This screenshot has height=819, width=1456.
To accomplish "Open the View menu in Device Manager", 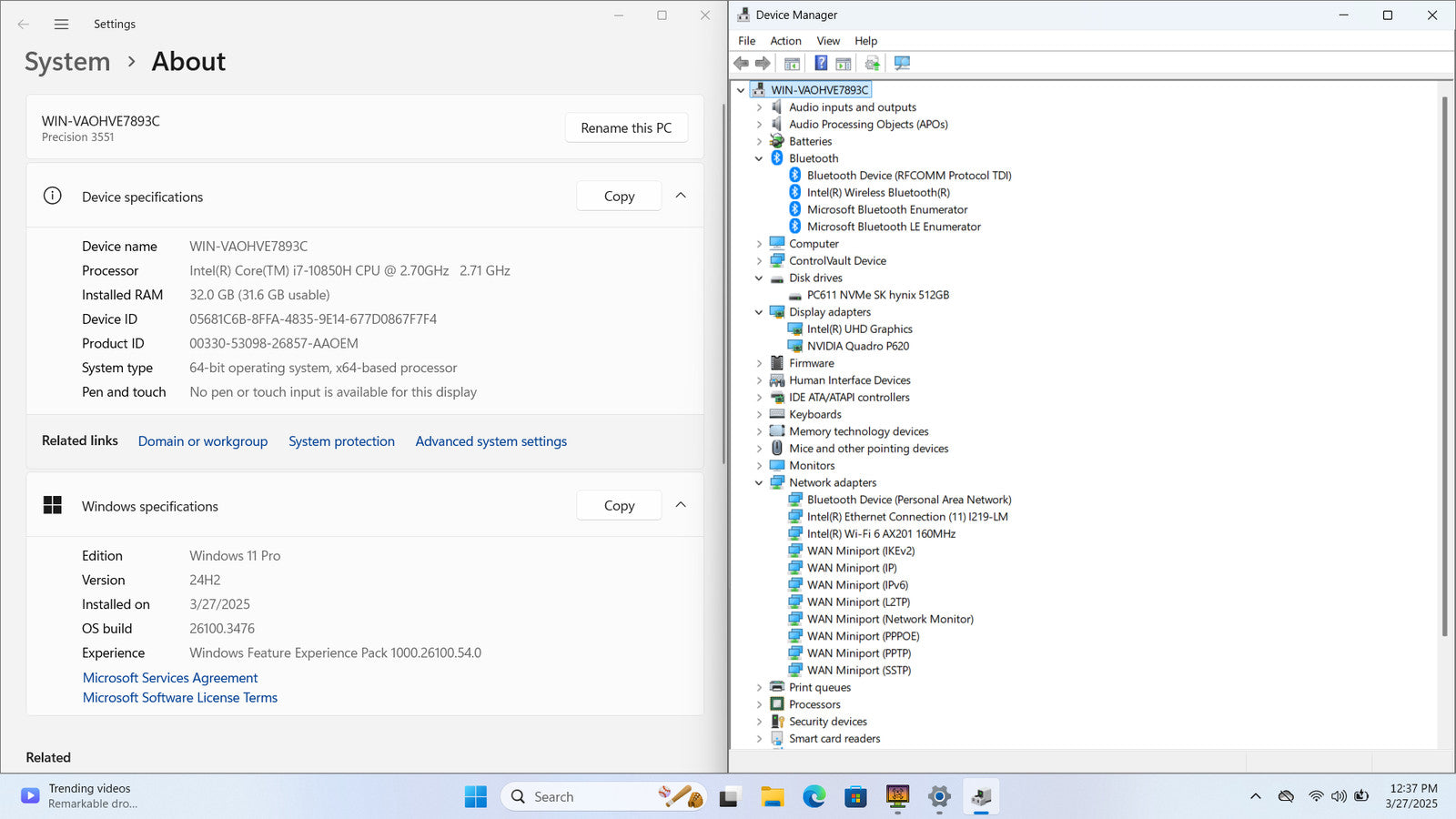I will [x=828, y=41].
